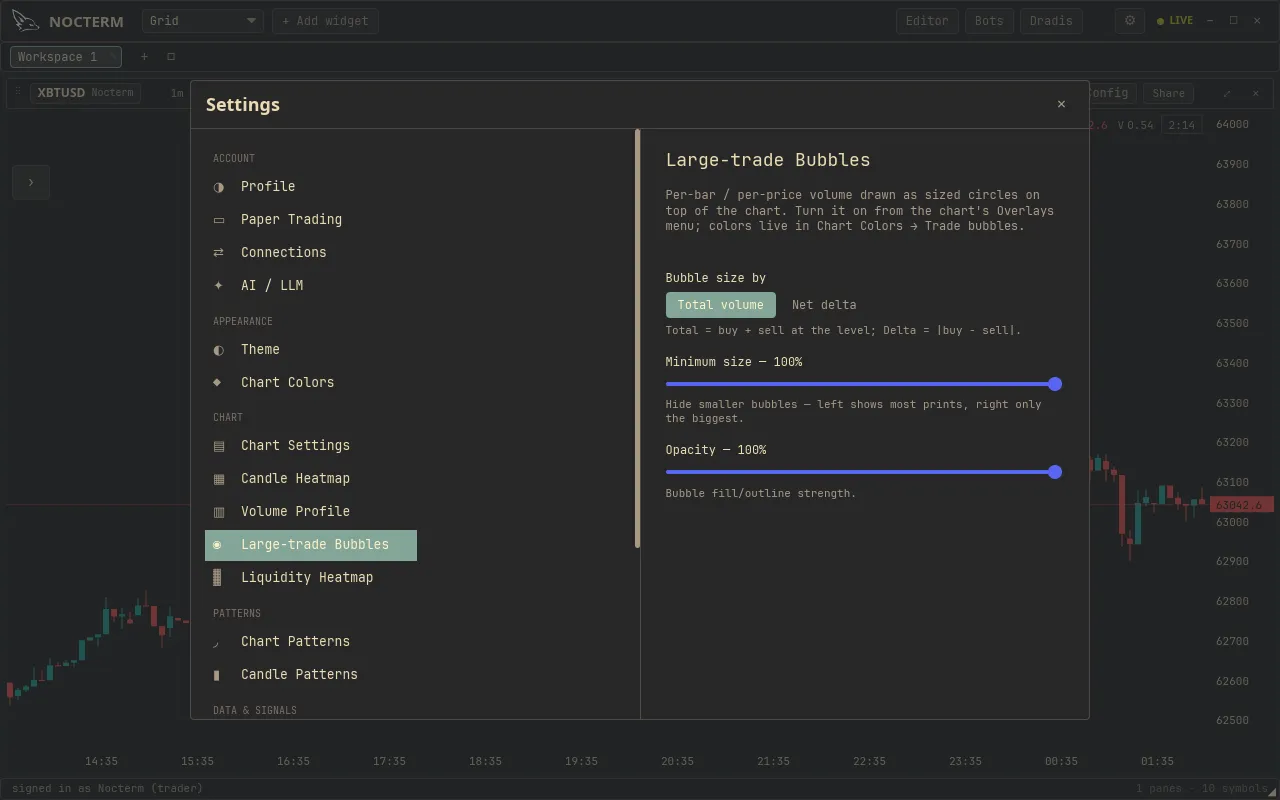Add a new workspace with the plus icon
Viewport: 1280px width, 800px height.
[x=144, y=57]
